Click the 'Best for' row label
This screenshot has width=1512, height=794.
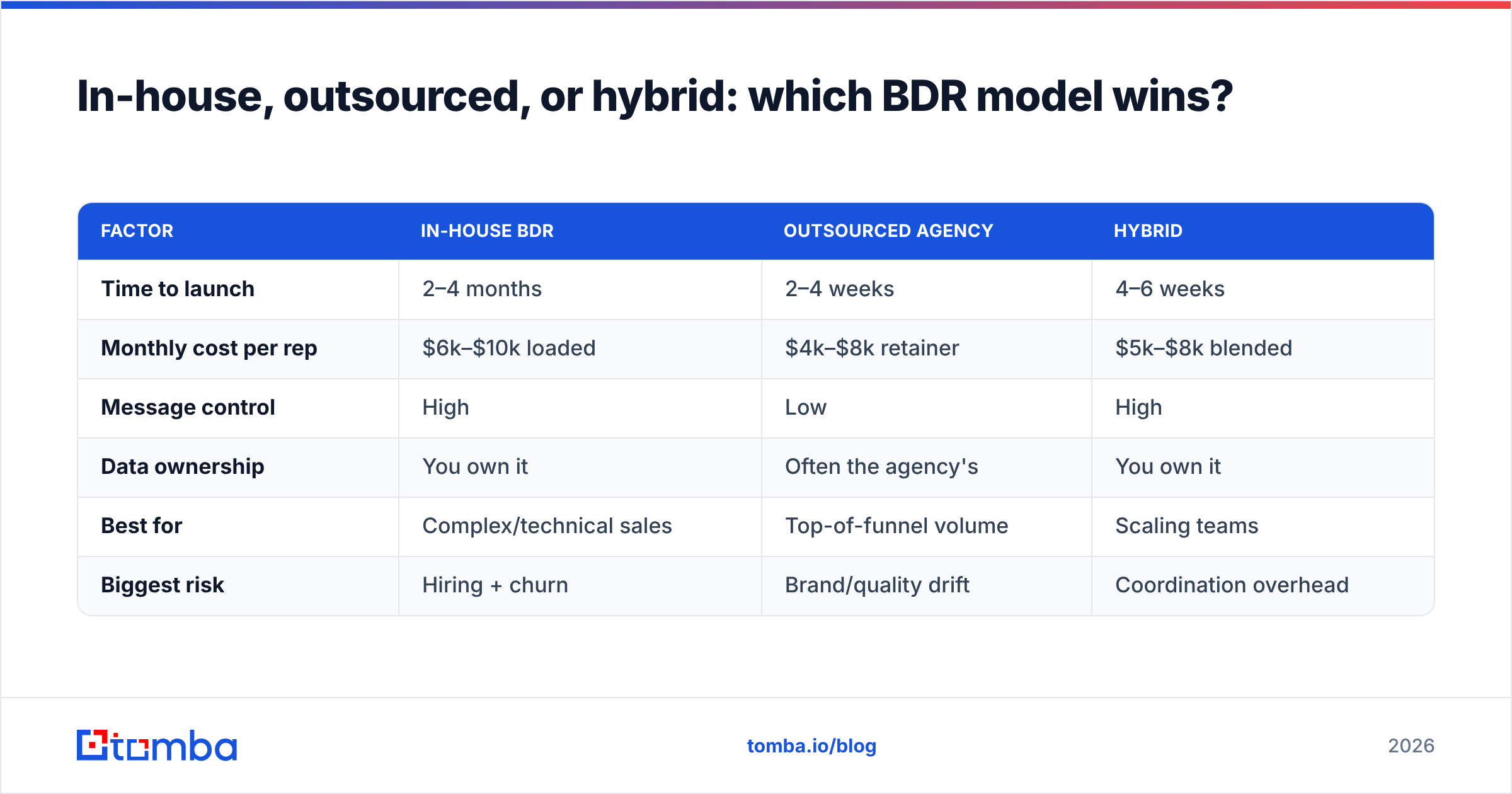(141, 526)
